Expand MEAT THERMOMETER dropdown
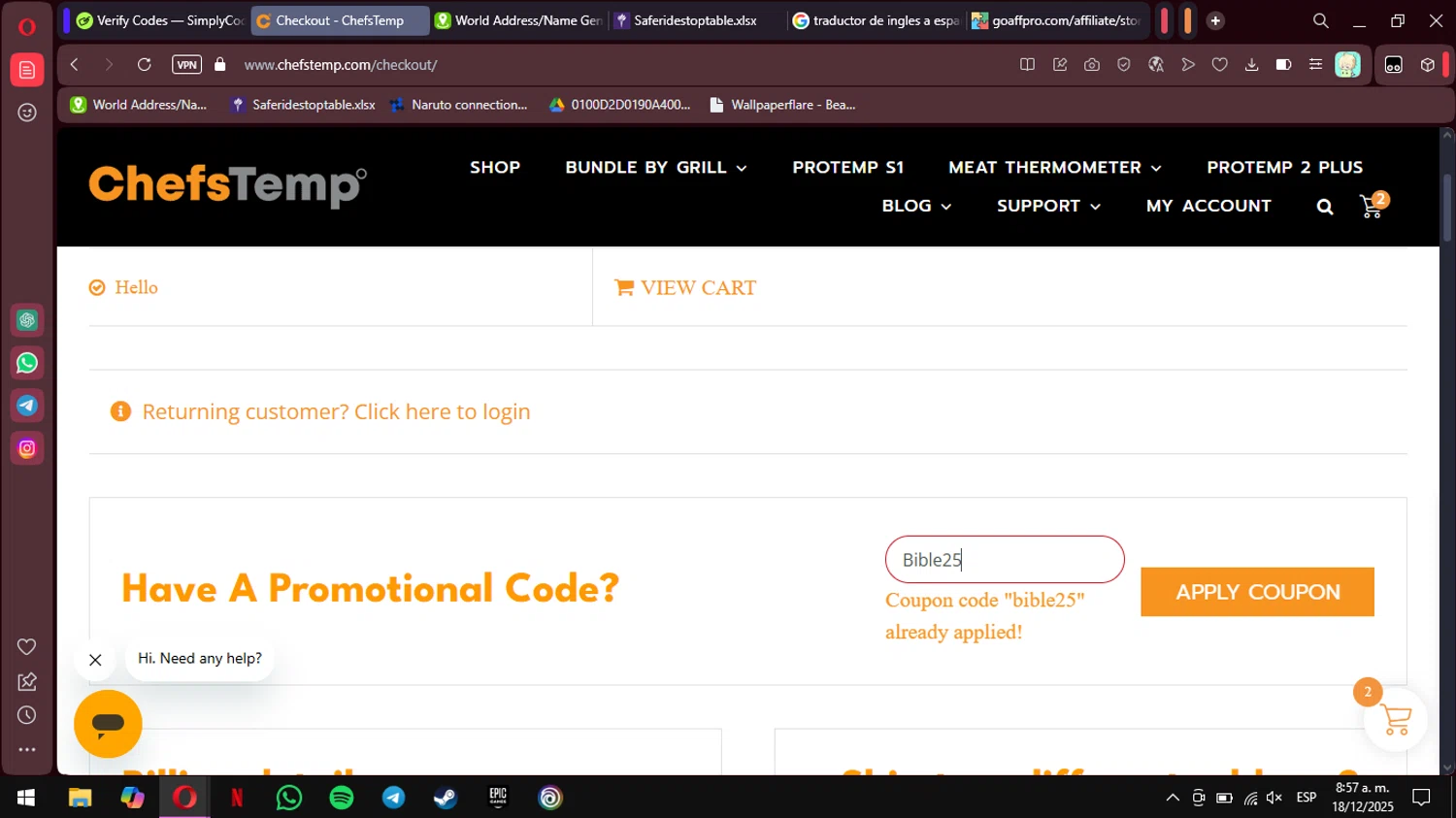Viewport: 1456px width, 818px height. [1055, 167]
